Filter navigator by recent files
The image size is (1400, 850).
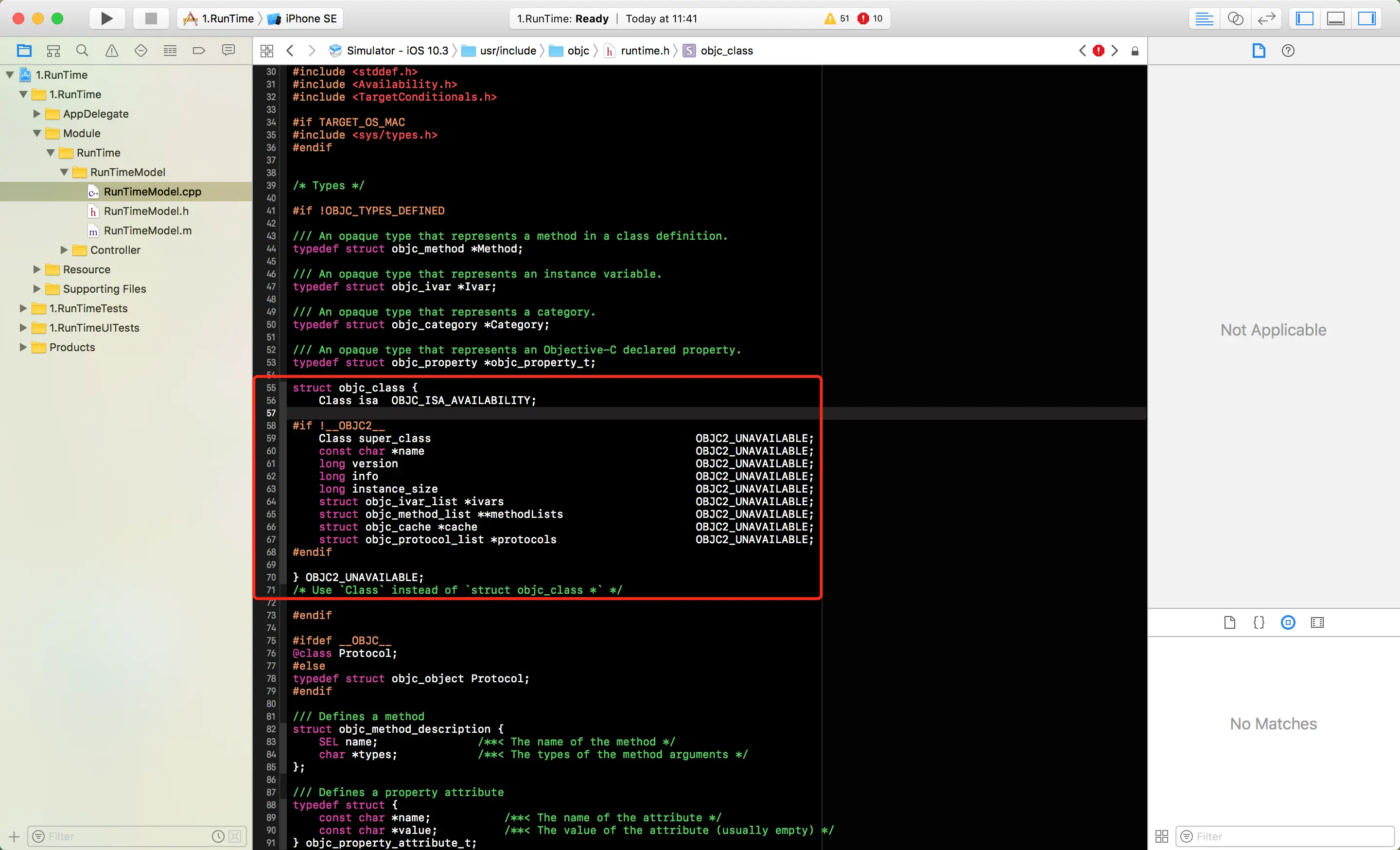[218, 836]
